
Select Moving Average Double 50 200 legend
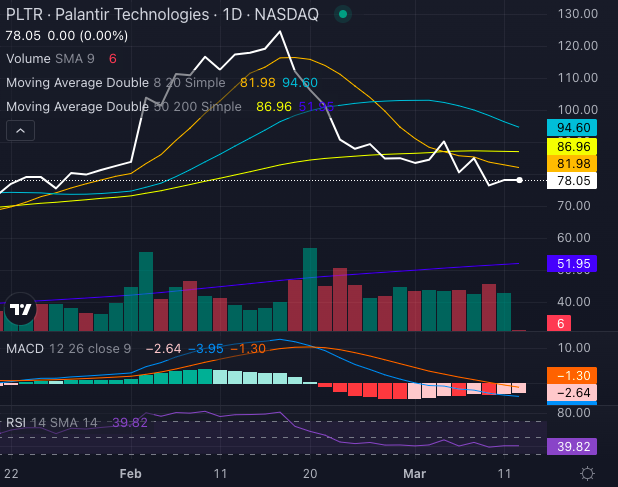pos(124,106)
